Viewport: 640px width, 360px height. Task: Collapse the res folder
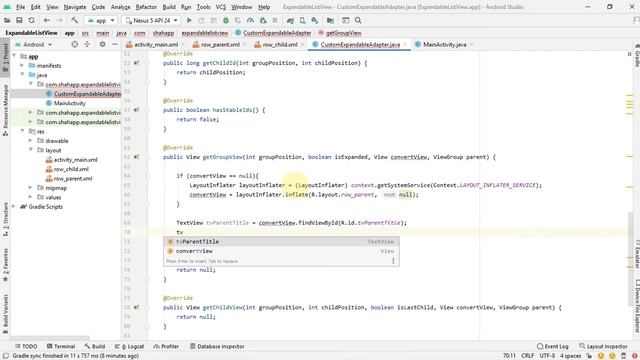22,131
